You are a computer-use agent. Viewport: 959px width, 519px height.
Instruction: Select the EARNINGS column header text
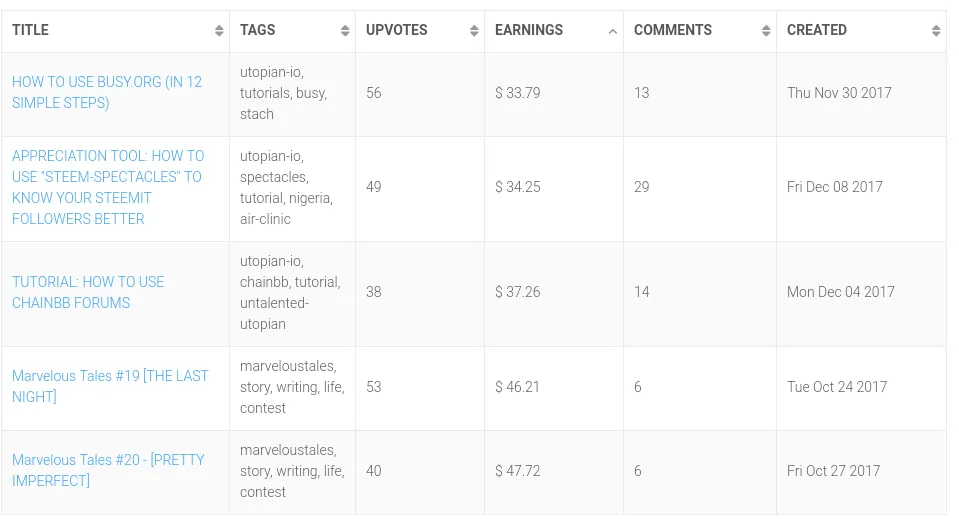click(x=529, y=30)
